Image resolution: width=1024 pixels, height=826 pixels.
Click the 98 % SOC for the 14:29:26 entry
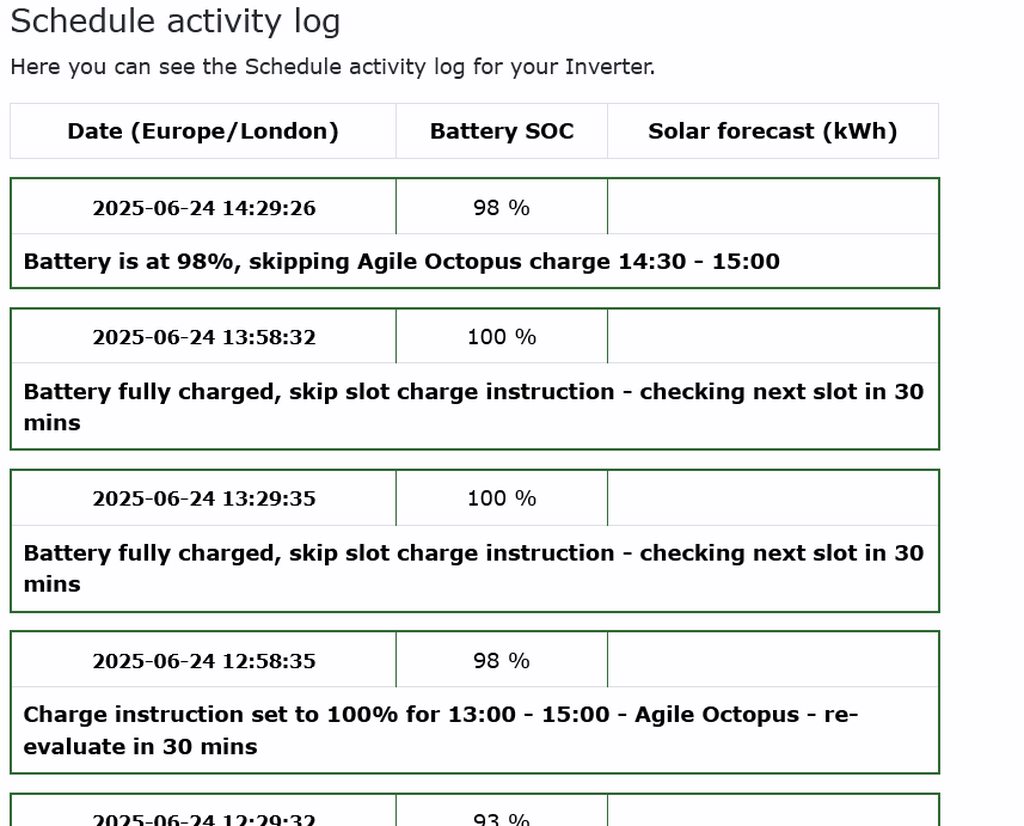point(501,208)
